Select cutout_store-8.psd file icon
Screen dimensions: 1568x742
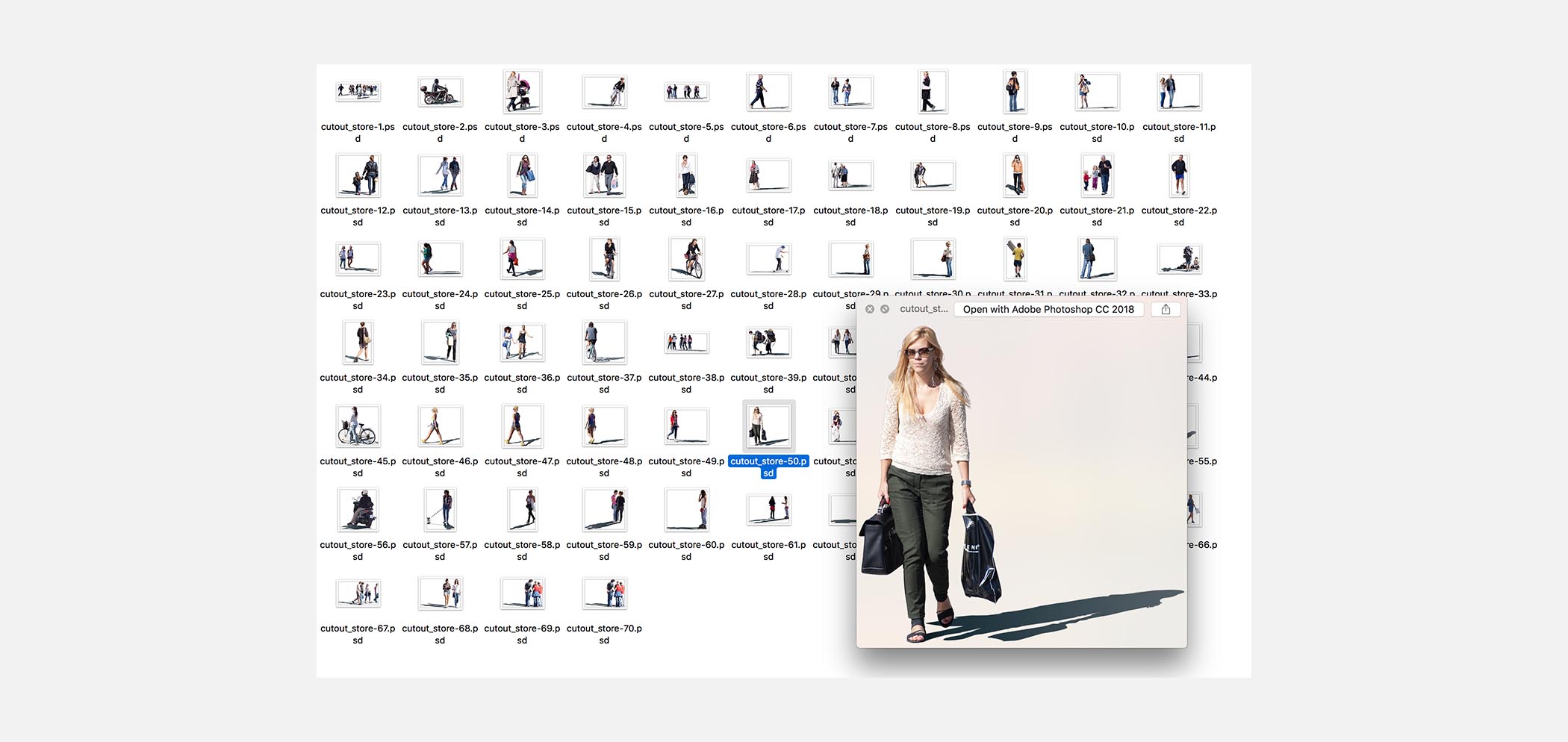(x=933, y=92)
